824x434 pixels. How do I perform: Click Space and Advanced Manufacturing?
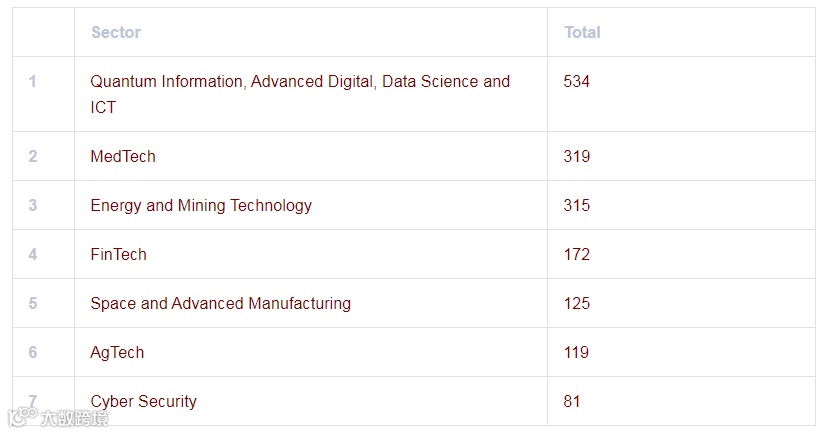pyautogui.click(x=220, y=303)
